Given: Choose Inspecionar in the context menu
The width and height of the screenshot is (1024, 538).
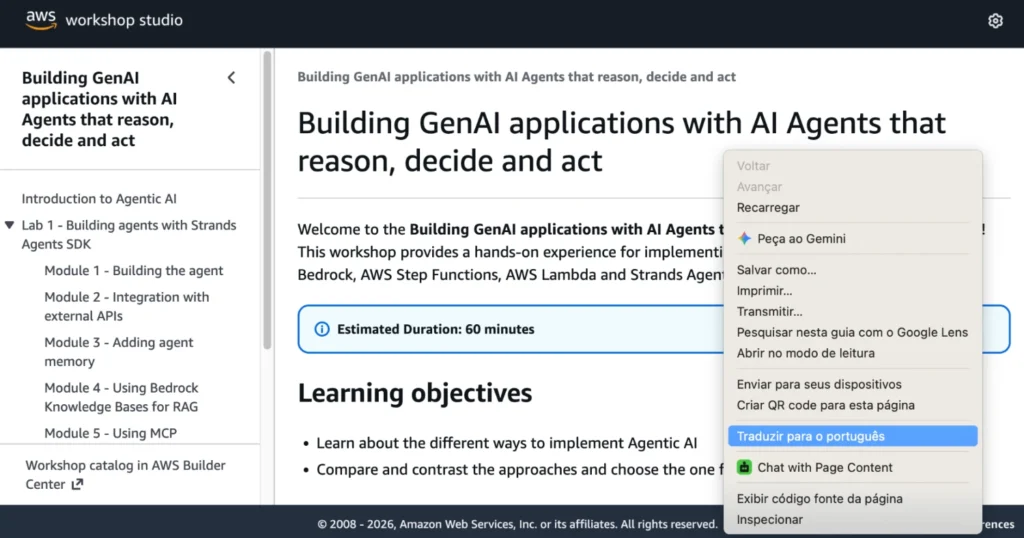Looking at the screenshot, I should point(852,520).
